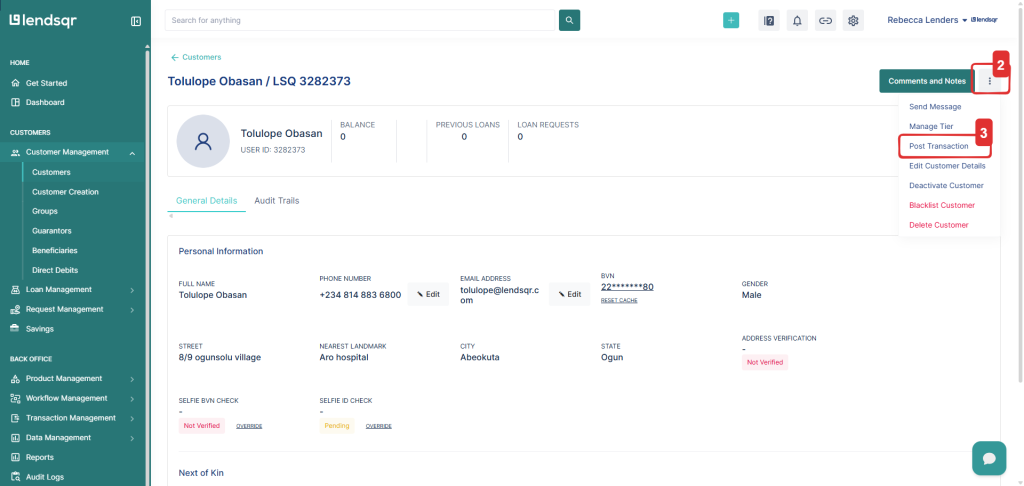1024x486 pixels.
Task: Switch to the Audit Trails tab
Action: pyautogui.click(x=276, y=201)
